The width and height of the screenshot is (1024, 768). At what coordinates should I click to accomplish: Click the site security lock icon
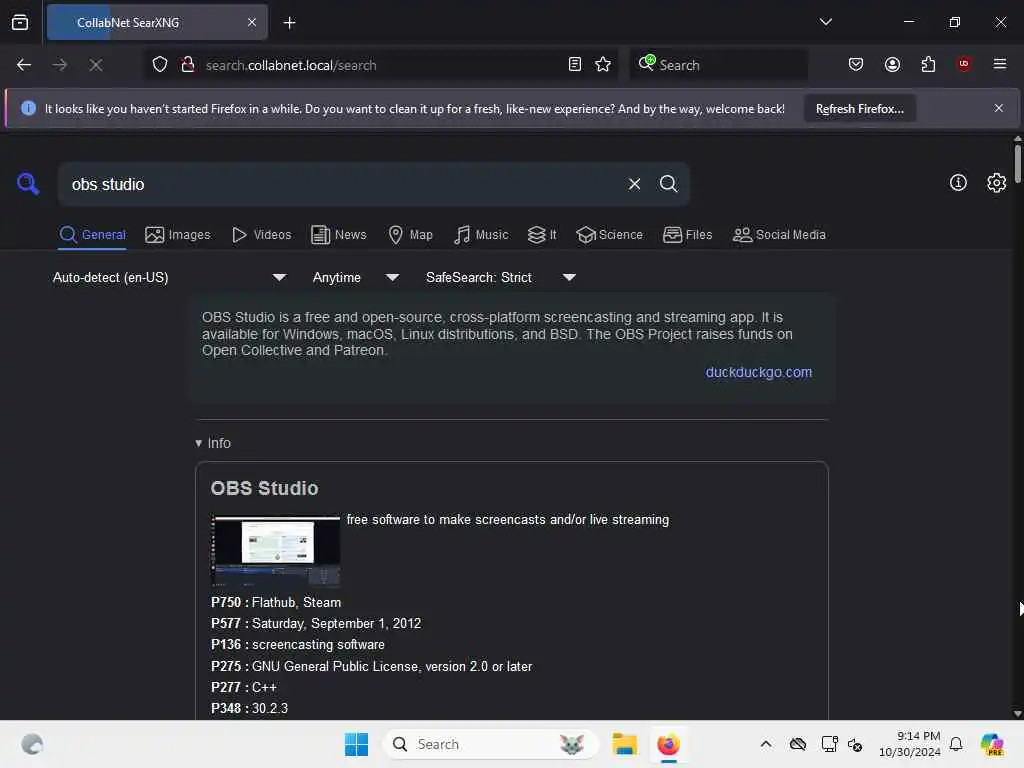pyautogui.click(x=188, y=65)
